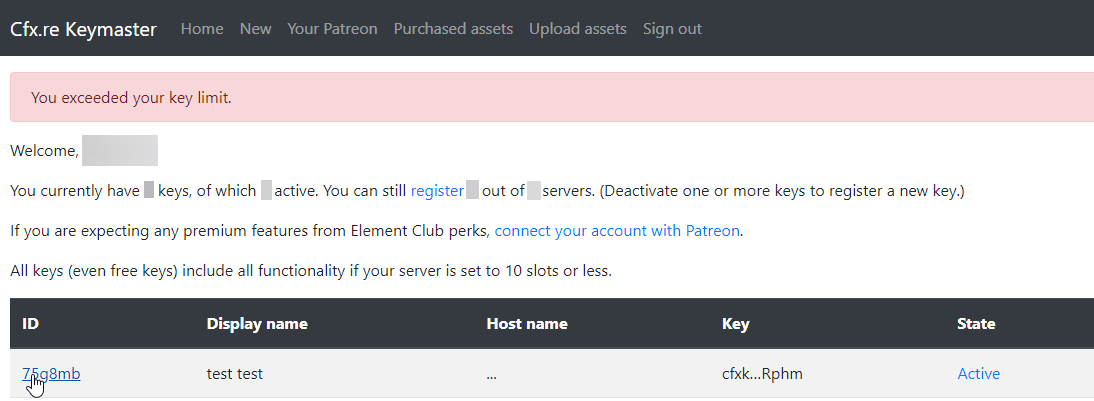Click connect your account with Patreon
This screenshot has width=1094, height=401.
pyautogui.click(x=617, y=231)
